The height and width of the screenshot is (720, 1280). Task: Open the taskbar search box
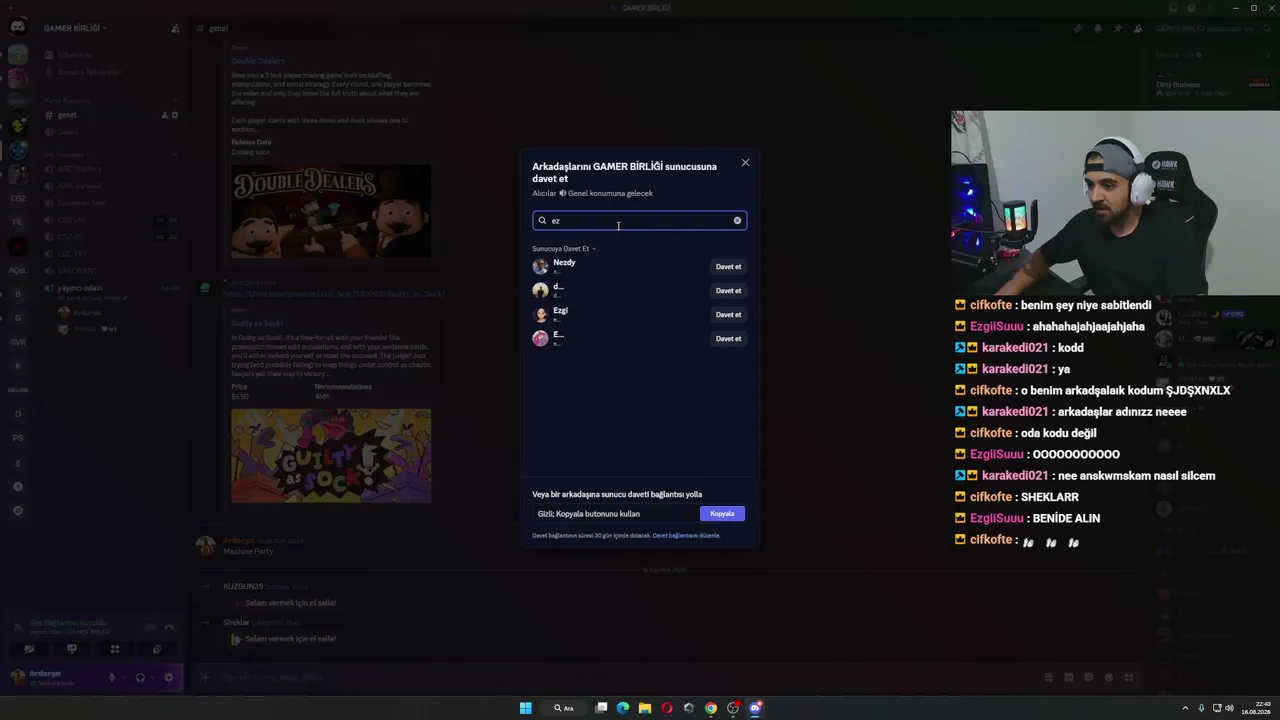[x=565, y=708]
